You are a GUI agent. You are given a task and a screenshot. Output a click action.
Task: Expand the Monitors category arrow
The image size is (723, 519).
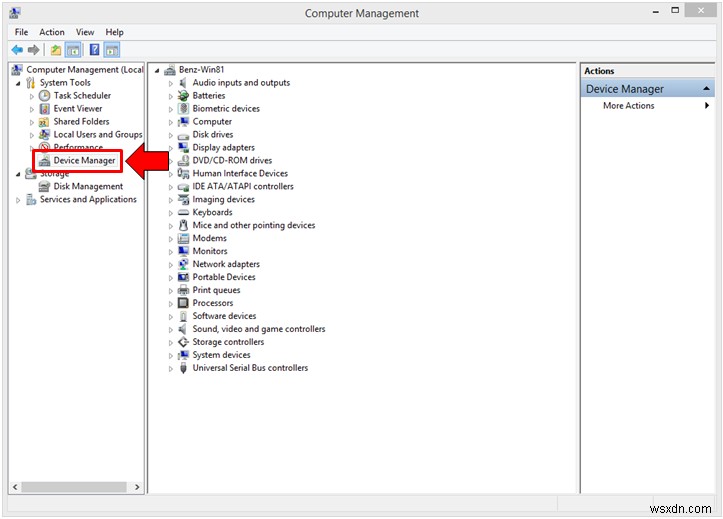[x=171, y=252]
